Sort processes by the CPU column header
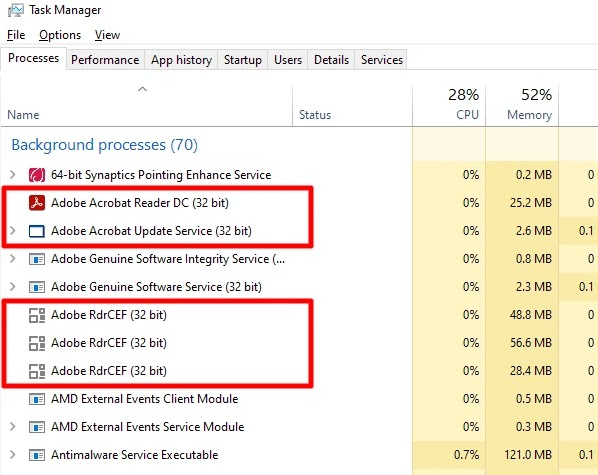This screenshot has width=598, height=475. tap(449, 105)
